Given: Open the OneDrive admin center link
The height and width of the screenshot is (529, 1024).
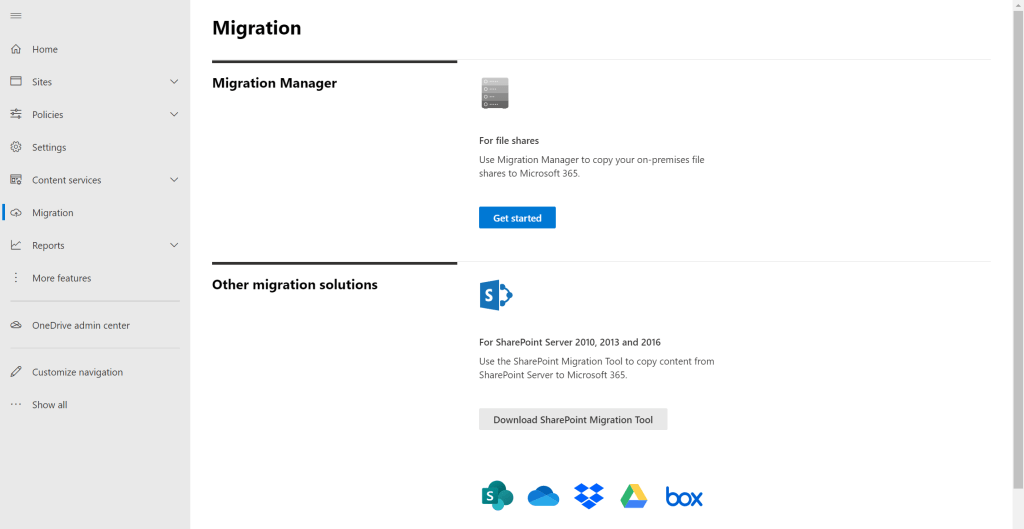Looking at the screenshot, I should (80, 325).
